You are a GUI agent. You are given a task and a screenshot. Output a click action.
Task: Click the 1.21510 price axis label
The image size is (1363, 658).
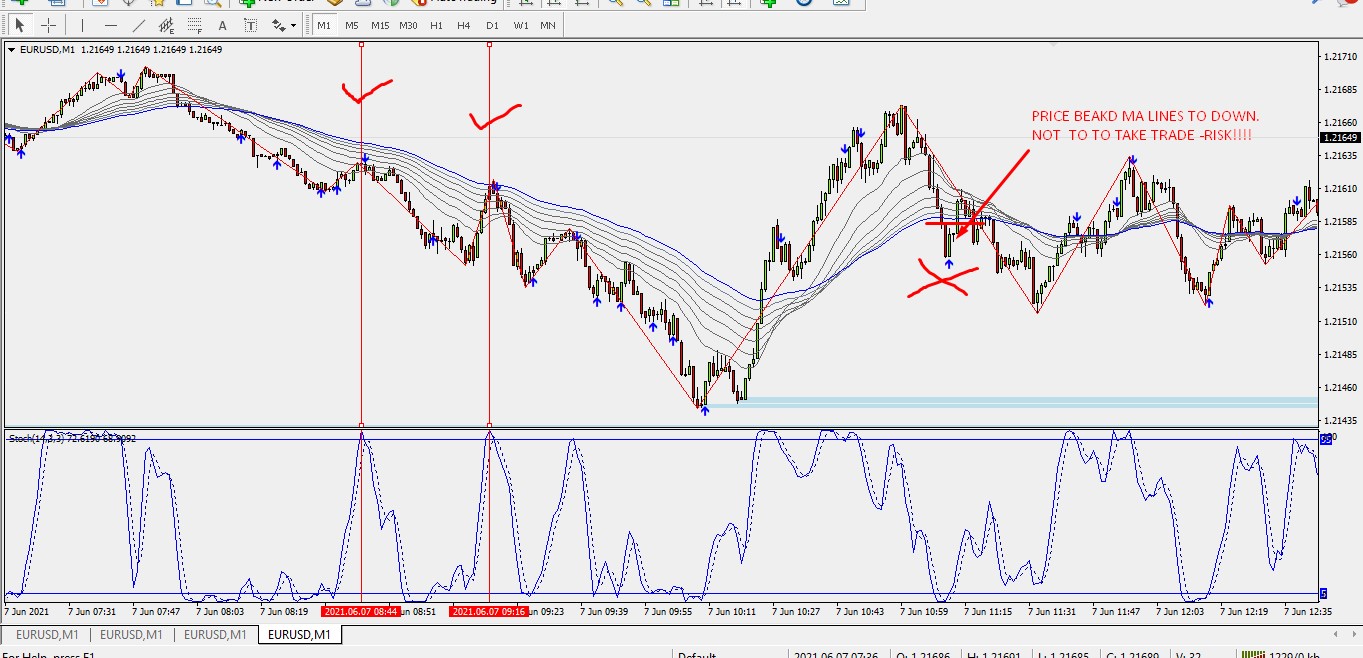point(1340,321)
